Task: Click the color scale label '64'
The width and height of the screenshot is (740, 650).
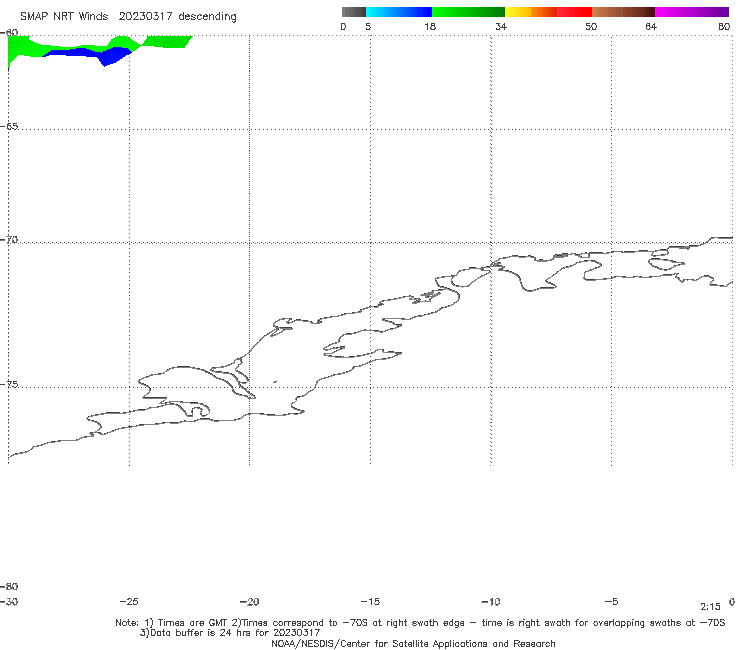Action: (651, 26)
